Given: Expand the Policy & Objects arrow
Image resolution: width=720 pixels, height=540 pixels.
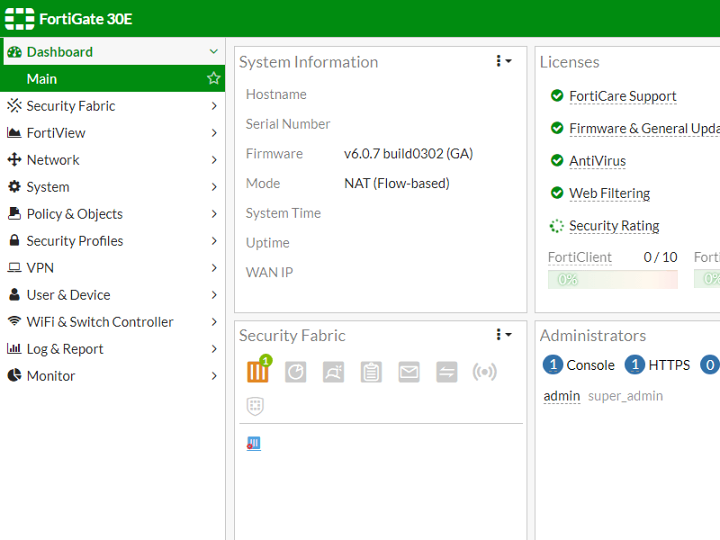Looking at the screenshot, I should (x=214, y=214).
